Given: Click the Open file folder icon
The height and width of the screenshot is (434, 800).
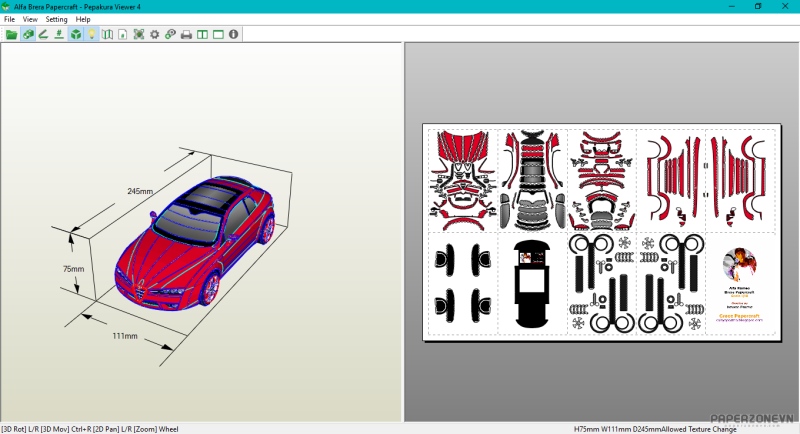Looking at the screenshot, I should (x=12, y=34).
